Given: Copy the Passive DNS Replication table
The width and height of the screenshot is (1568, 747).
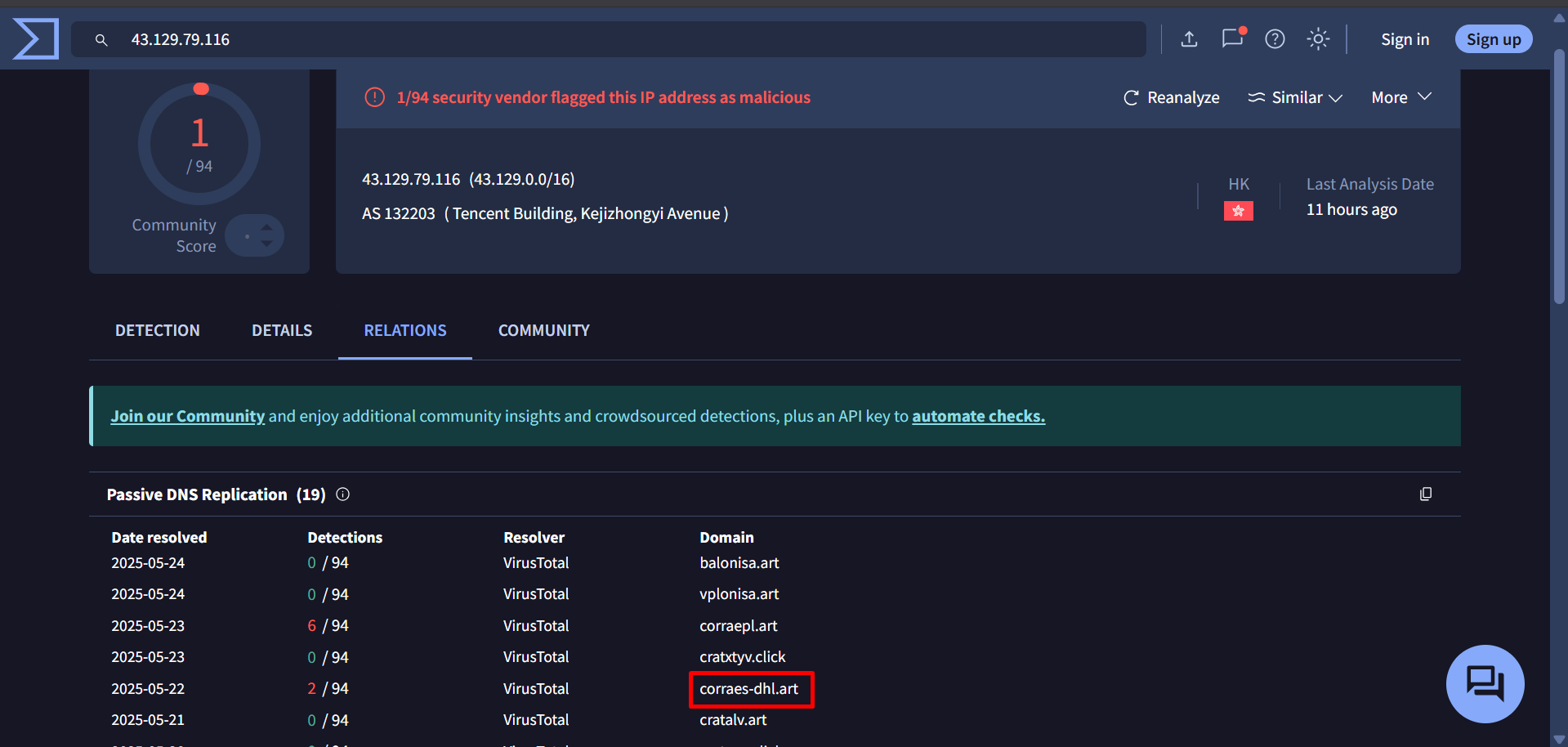Looking at the screenshot, I should (1427, 494).
